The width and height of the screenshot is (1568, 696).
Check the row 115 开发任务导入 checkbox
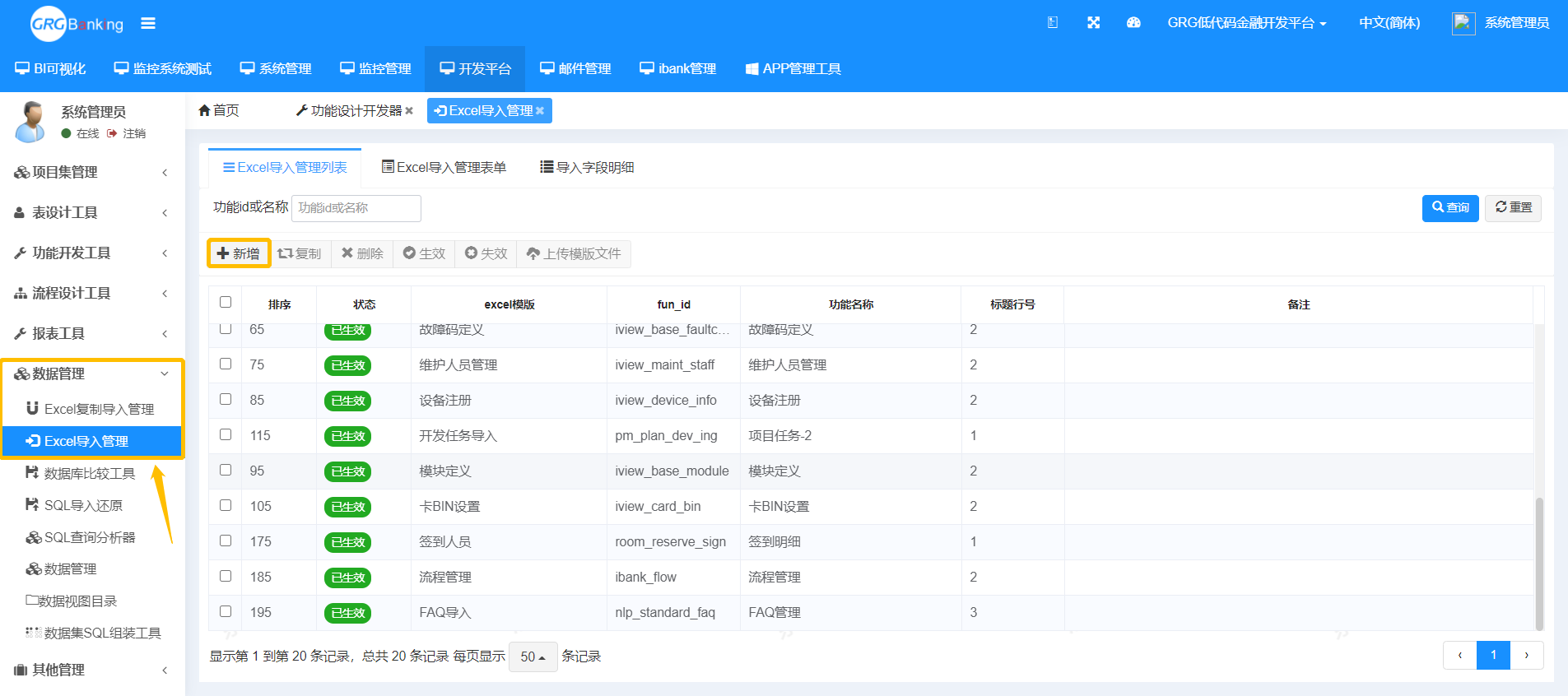[x=226, y=434]
